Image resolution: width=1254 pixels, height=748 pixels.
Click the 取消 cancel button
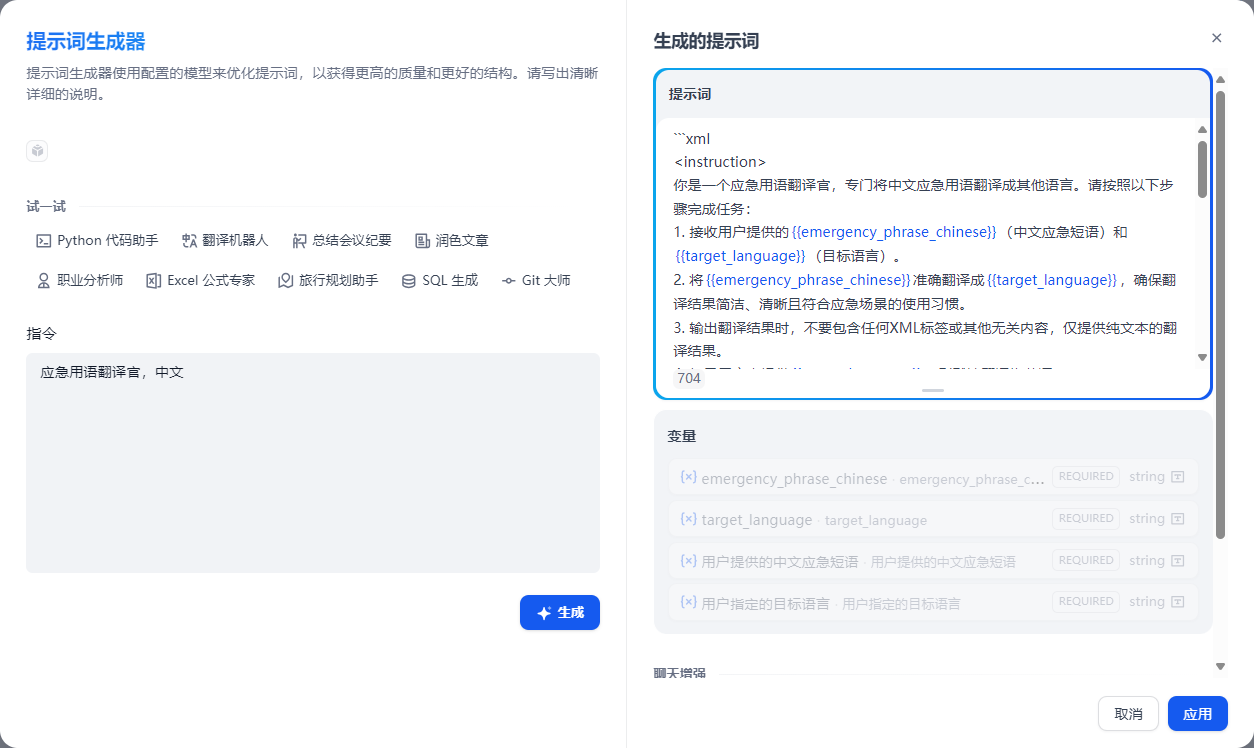pyautogui.click(x=1128, y=714)
